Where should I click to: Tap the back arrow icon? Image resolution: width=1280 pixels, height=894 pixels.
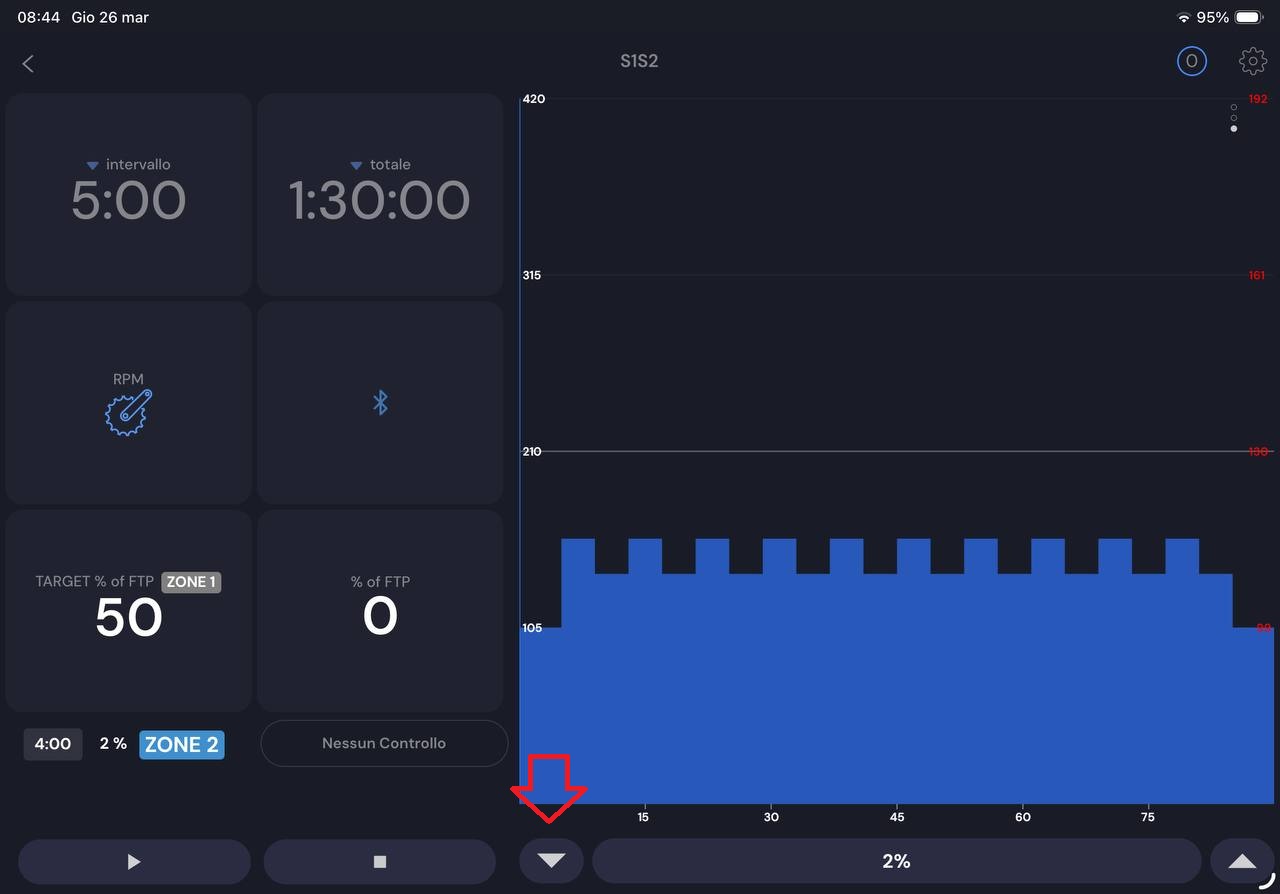click(28, 64)
